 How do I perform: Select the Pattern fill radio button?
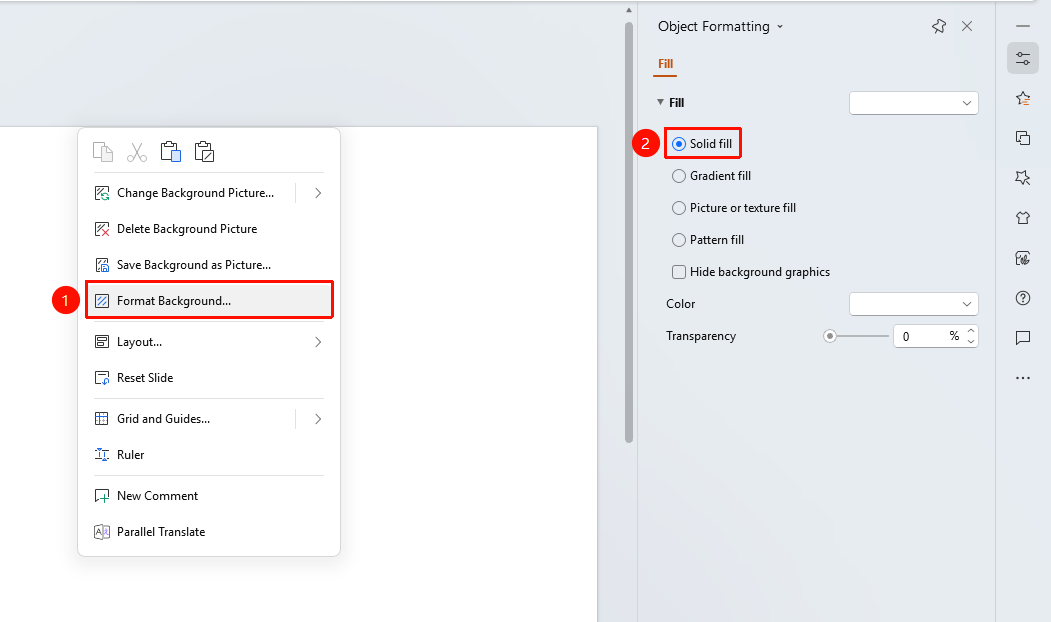click(x=679, y=240)
